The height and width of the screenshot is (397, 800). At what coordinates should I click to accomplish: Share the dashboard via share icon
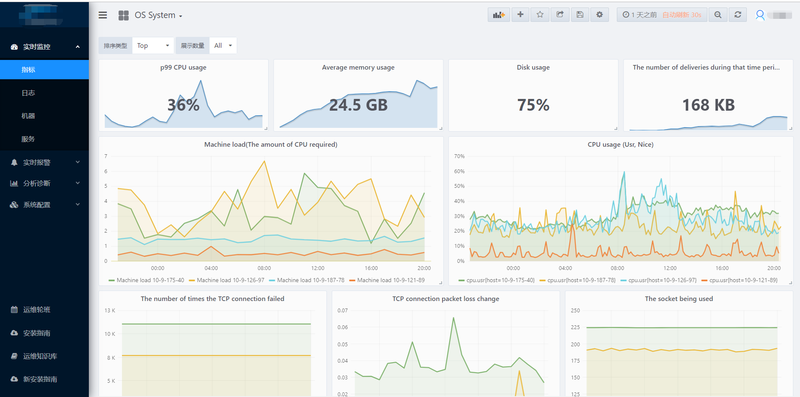(560, 15)
